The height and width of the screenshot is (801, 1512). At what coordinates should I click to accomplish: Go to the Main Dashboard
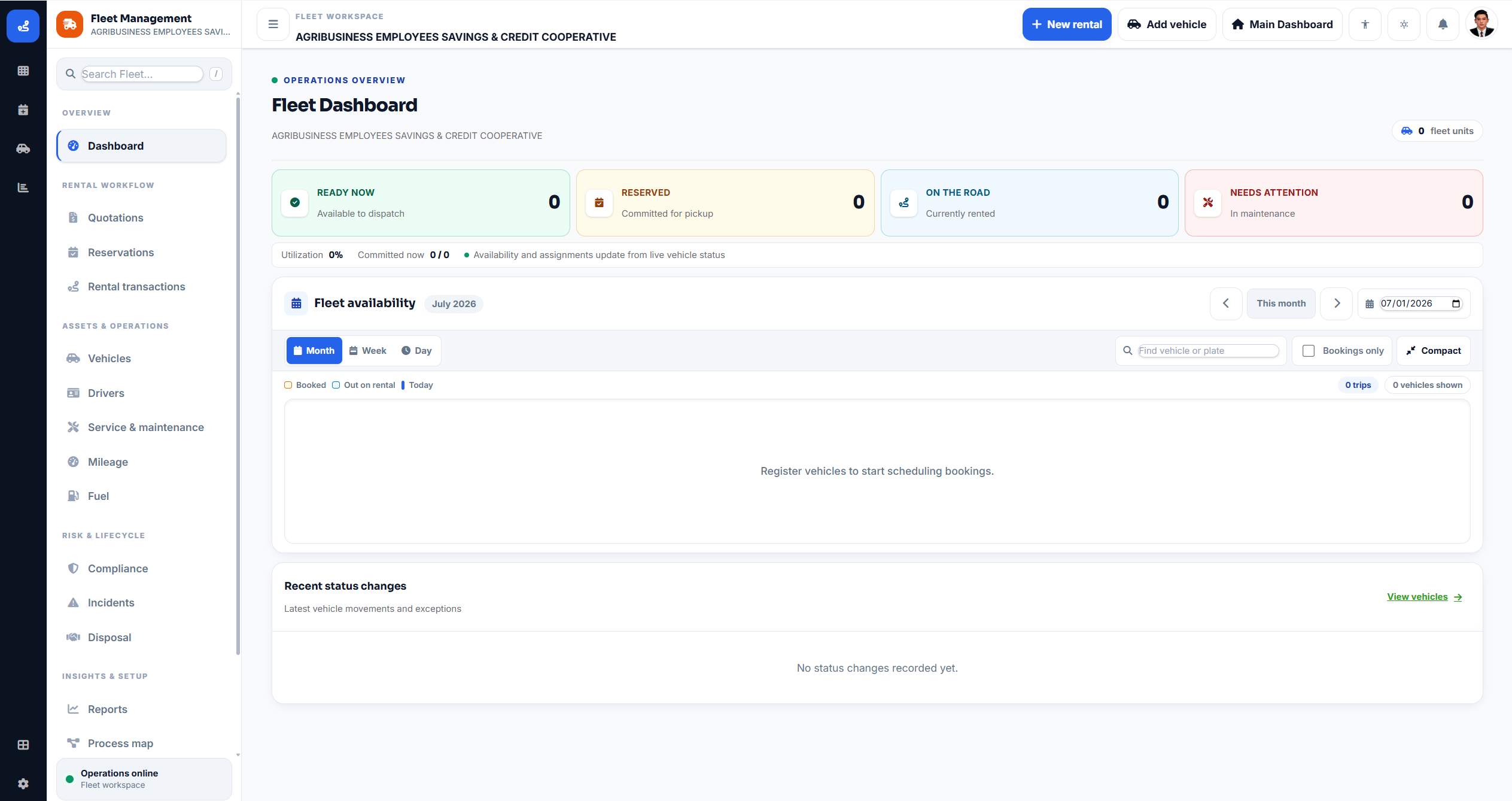click(1282, 25)
